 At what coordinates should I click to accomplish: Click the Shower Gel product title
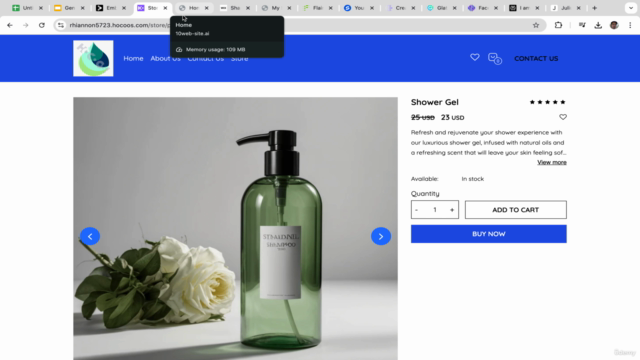(435, 102)
